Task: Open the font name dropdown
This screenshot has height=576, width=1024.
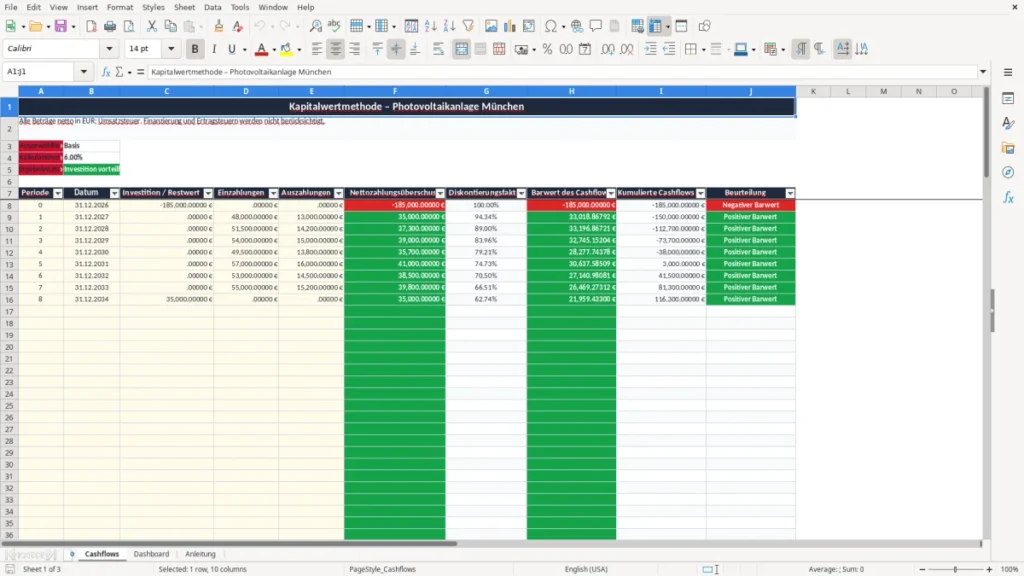Action: point(109,48)
